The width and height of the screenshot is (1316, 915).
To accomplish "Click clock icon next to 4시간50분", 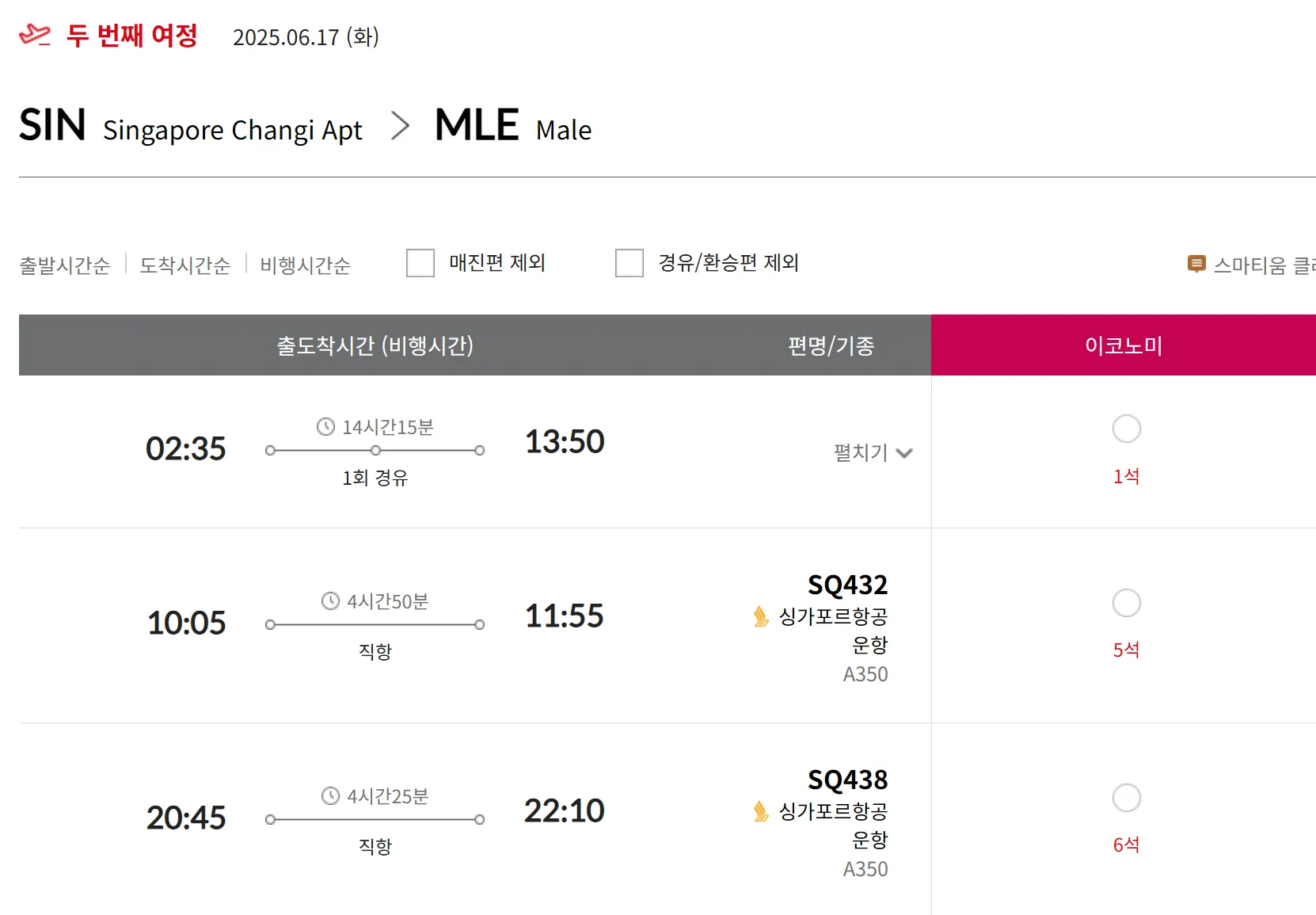I will coord(330,601).
